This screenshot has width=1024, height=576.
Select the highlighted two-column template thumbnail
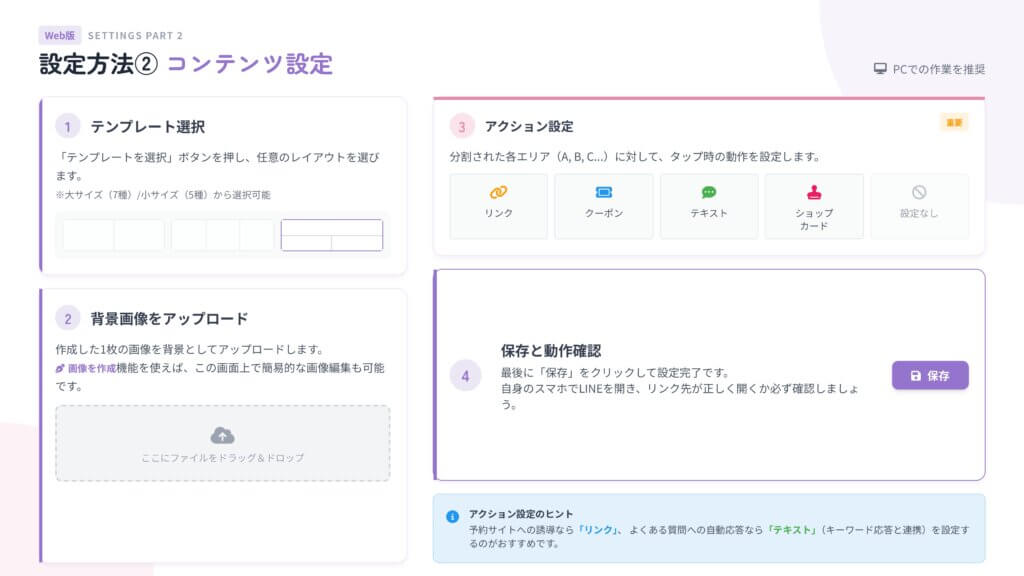tap(333, 235)
